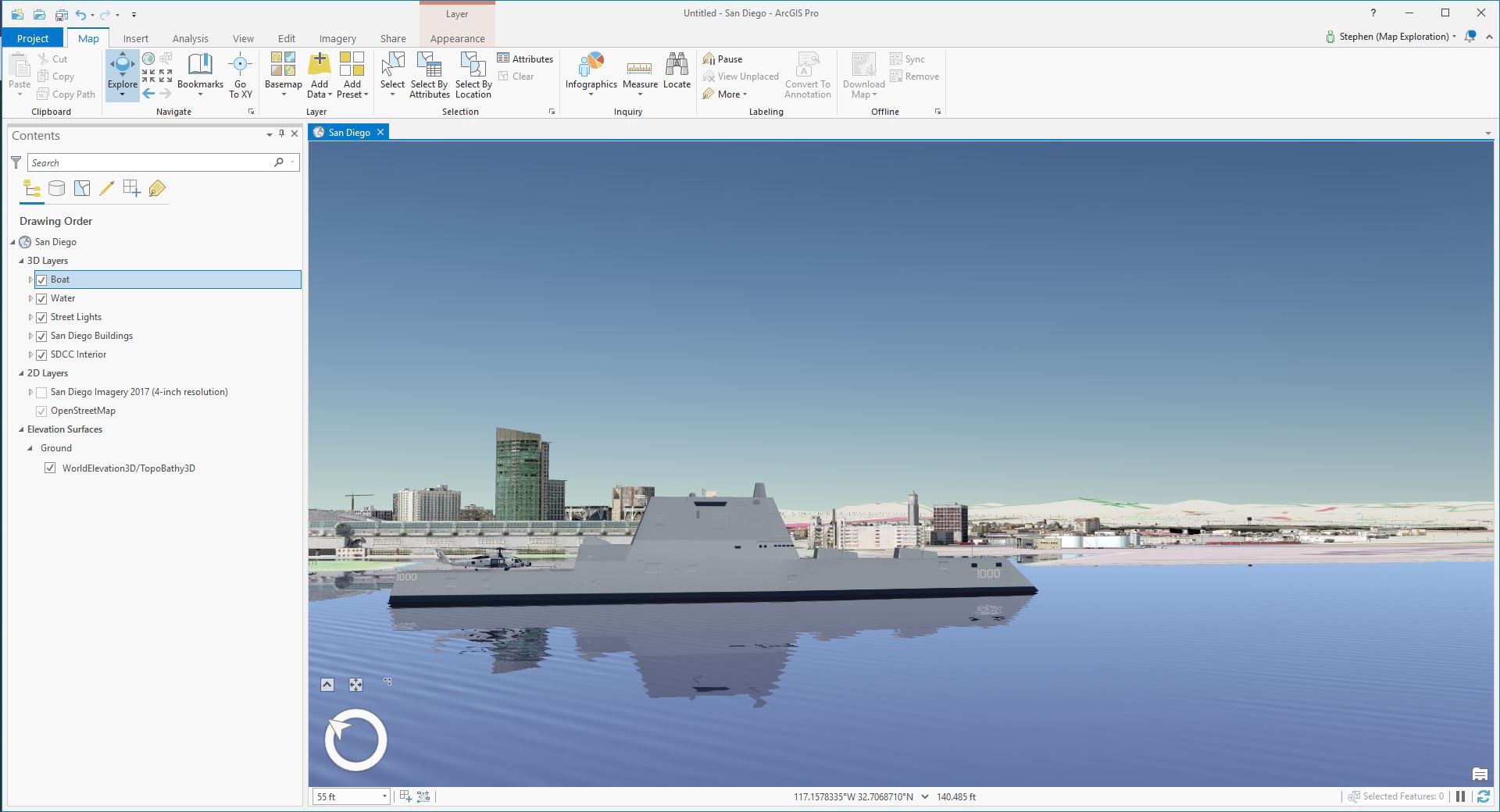Uncheck the Boat layer visibility
1500x812 pixels.
tap(41, 280)
